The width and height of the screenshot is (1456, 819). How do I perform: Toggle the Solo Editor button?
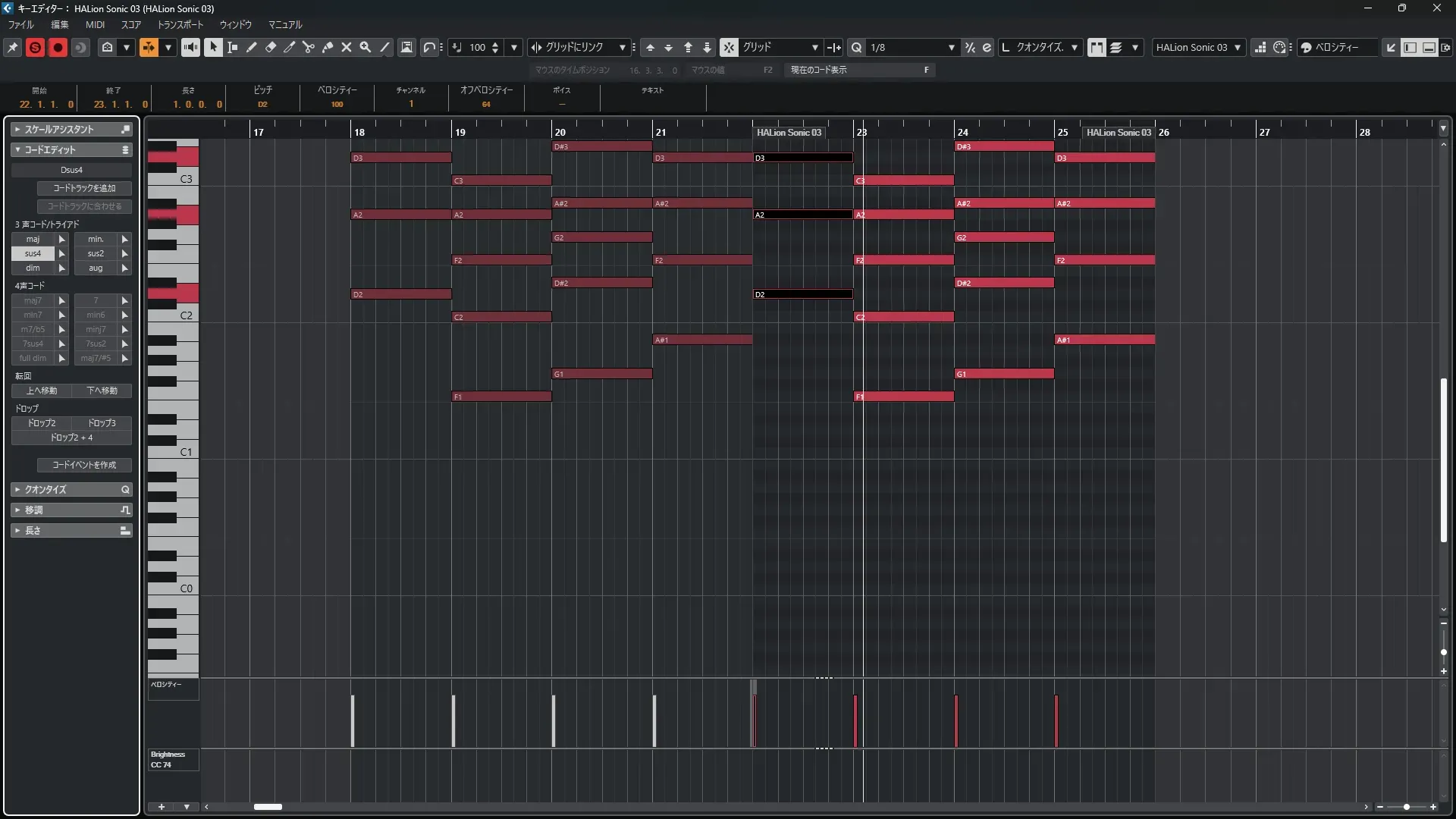pos(35,47)
